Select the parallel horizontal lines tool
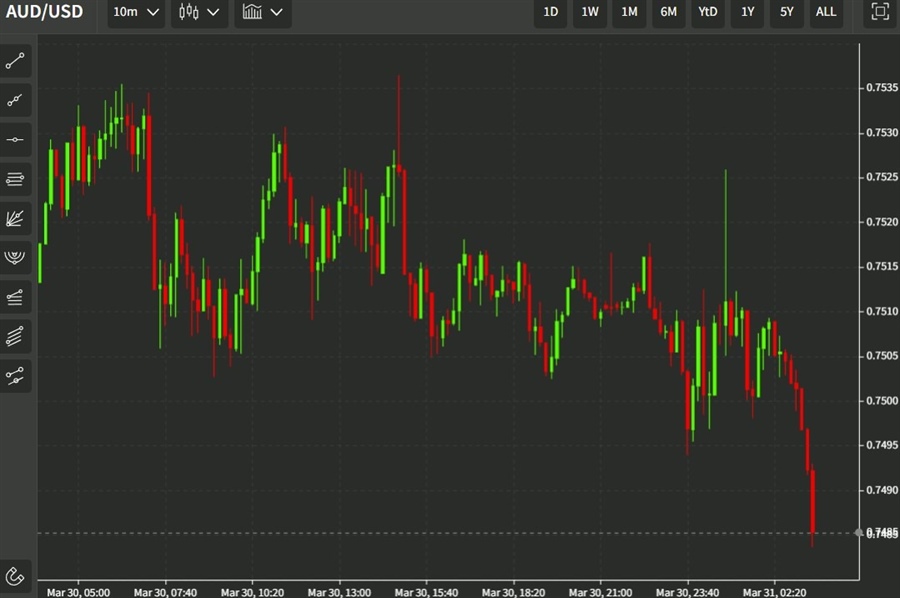The height and width of the screenshot is (598, 900). click(15, 179)
